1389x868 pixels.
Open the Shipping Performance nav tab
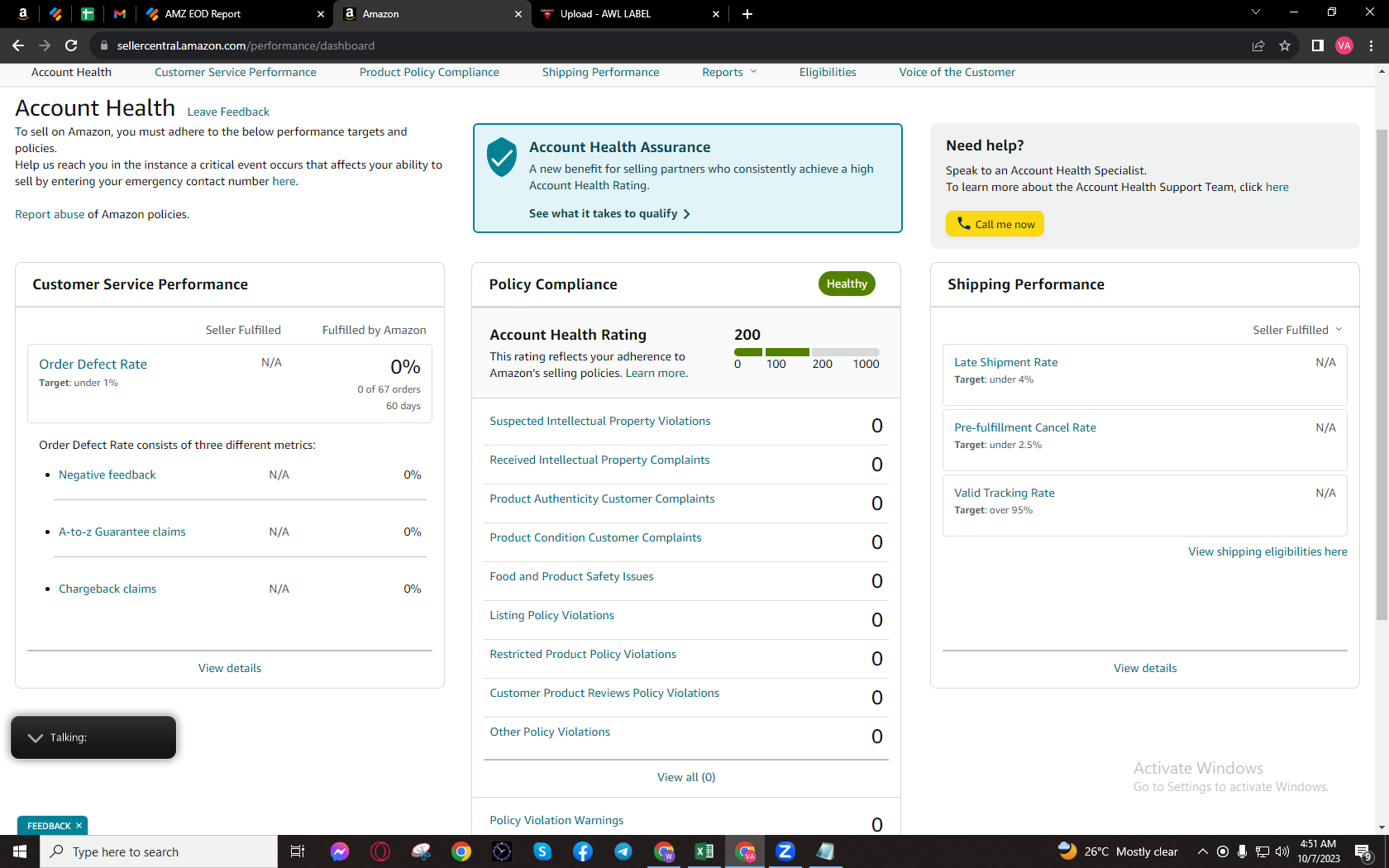coord(601,72)
